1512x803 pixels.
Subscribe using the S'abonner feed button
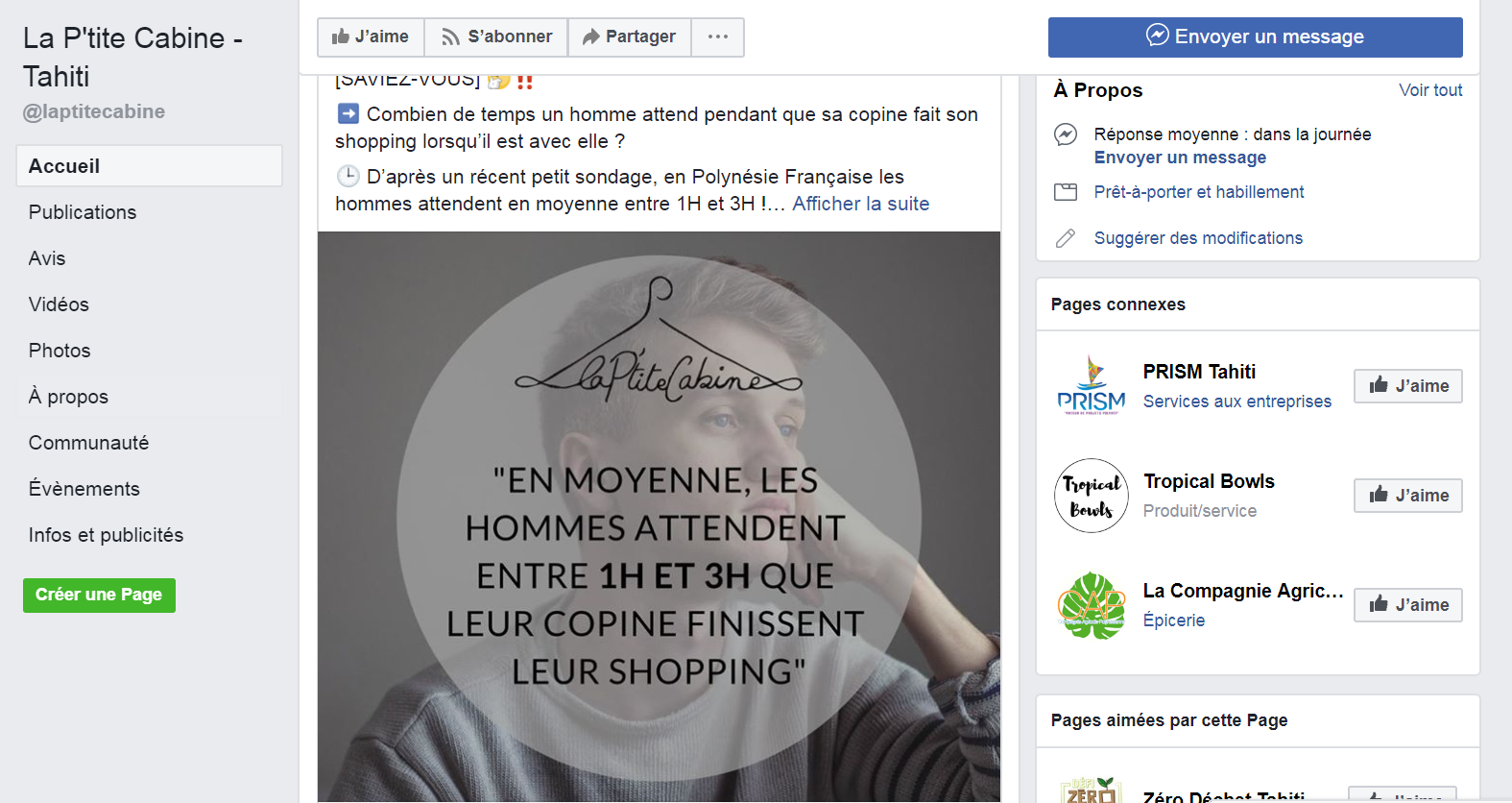tap(496, 37)
